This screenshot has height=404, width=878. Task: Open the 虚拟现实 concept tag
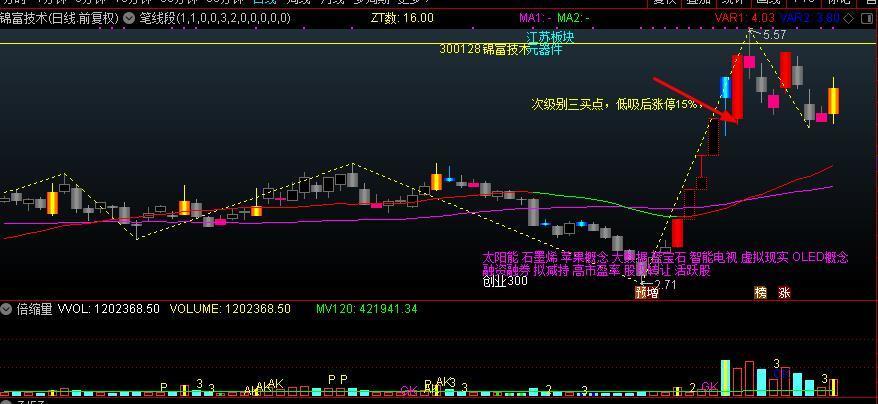click(765, 258)
